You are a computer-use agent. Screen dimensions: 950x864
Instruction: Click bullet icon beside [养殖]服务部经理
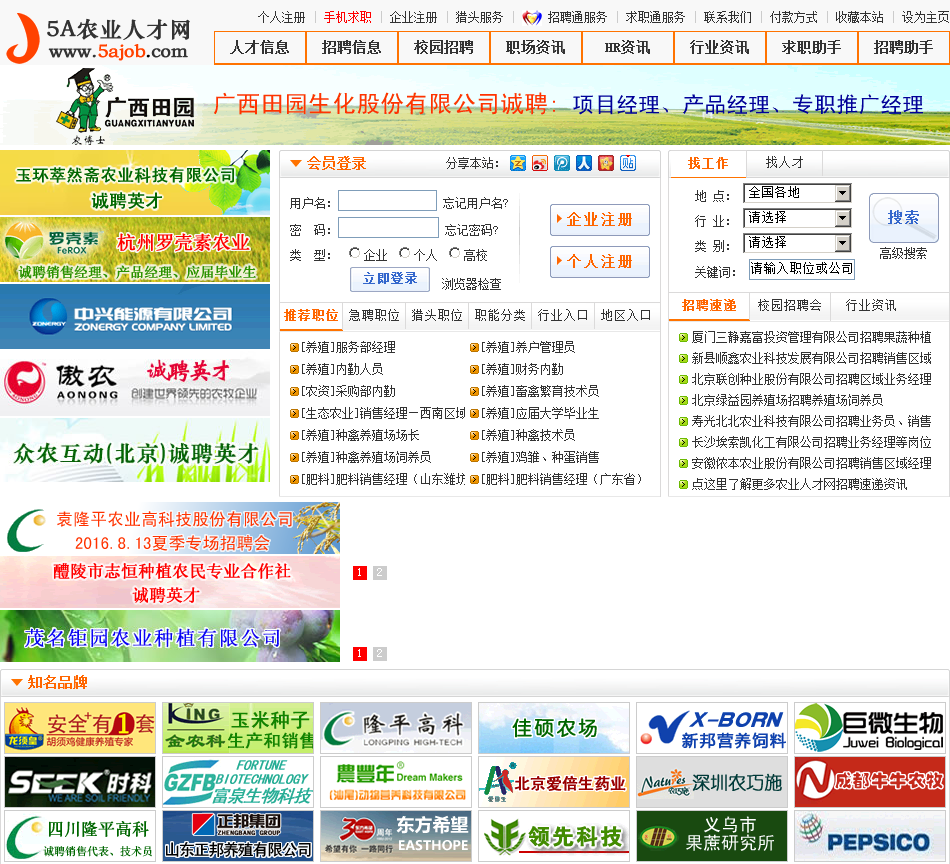tap(294, 348)
